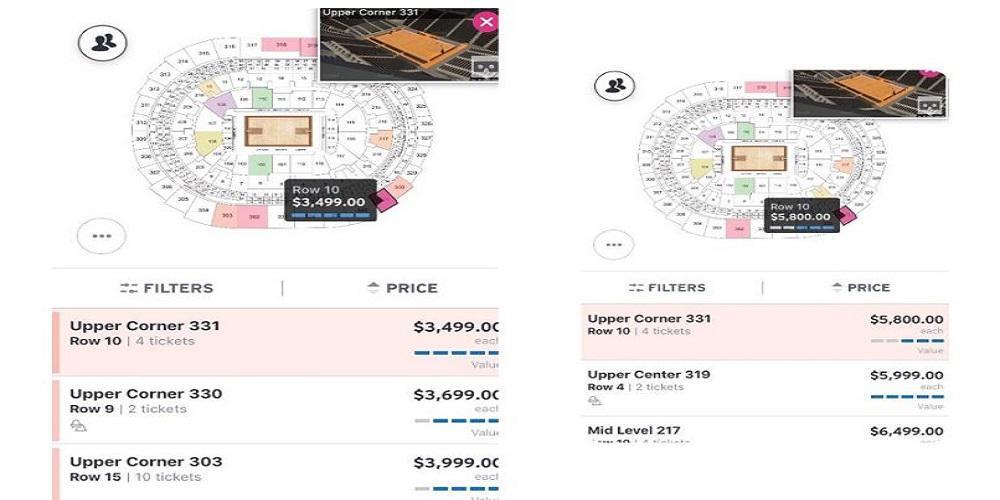
Task: Select the Upper Center 319 listing at $5,999.00
Action: 765,388
